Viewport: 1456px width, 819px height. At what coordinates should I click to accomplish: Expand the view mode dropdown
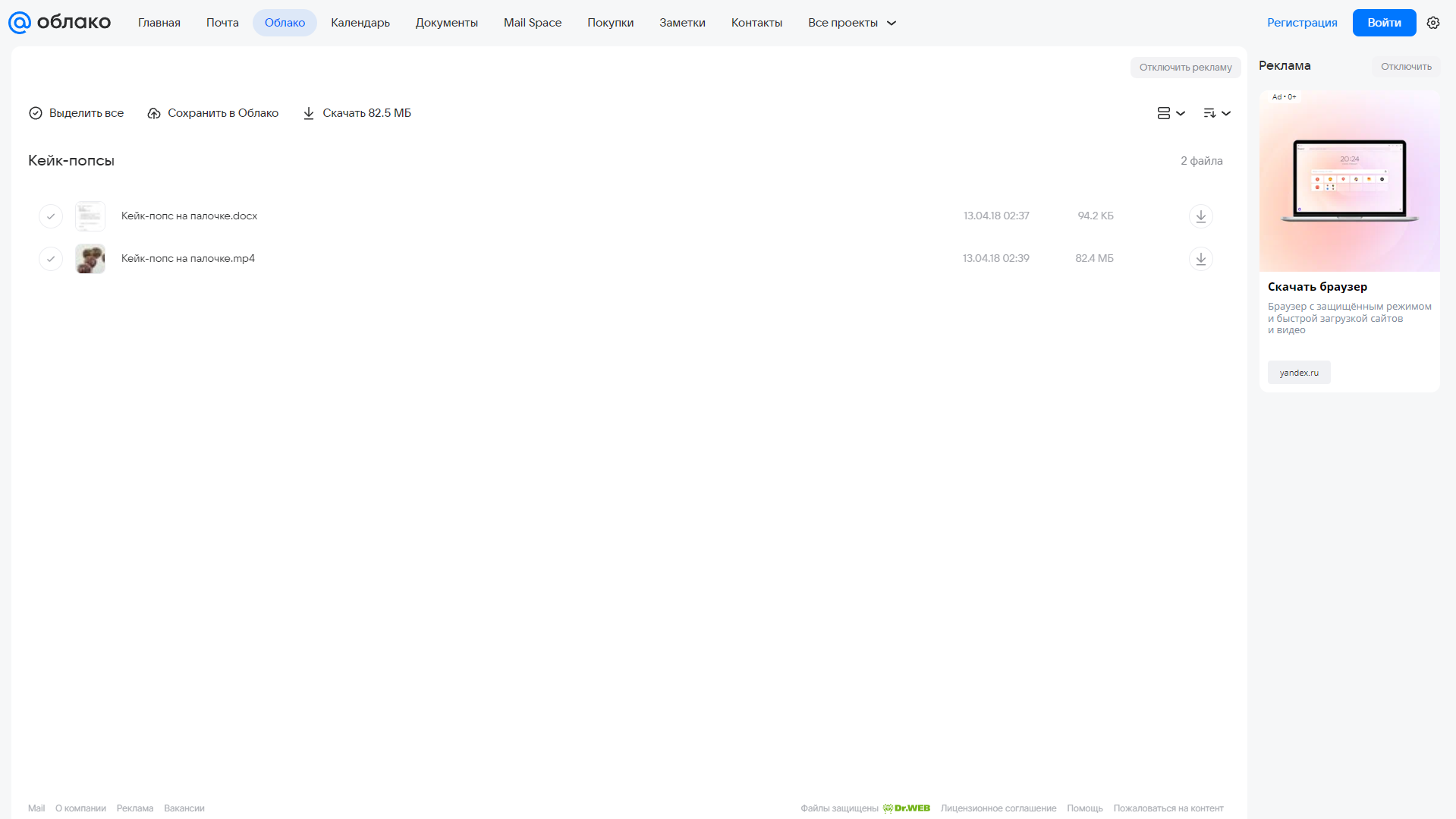(x=1171, y=113)
